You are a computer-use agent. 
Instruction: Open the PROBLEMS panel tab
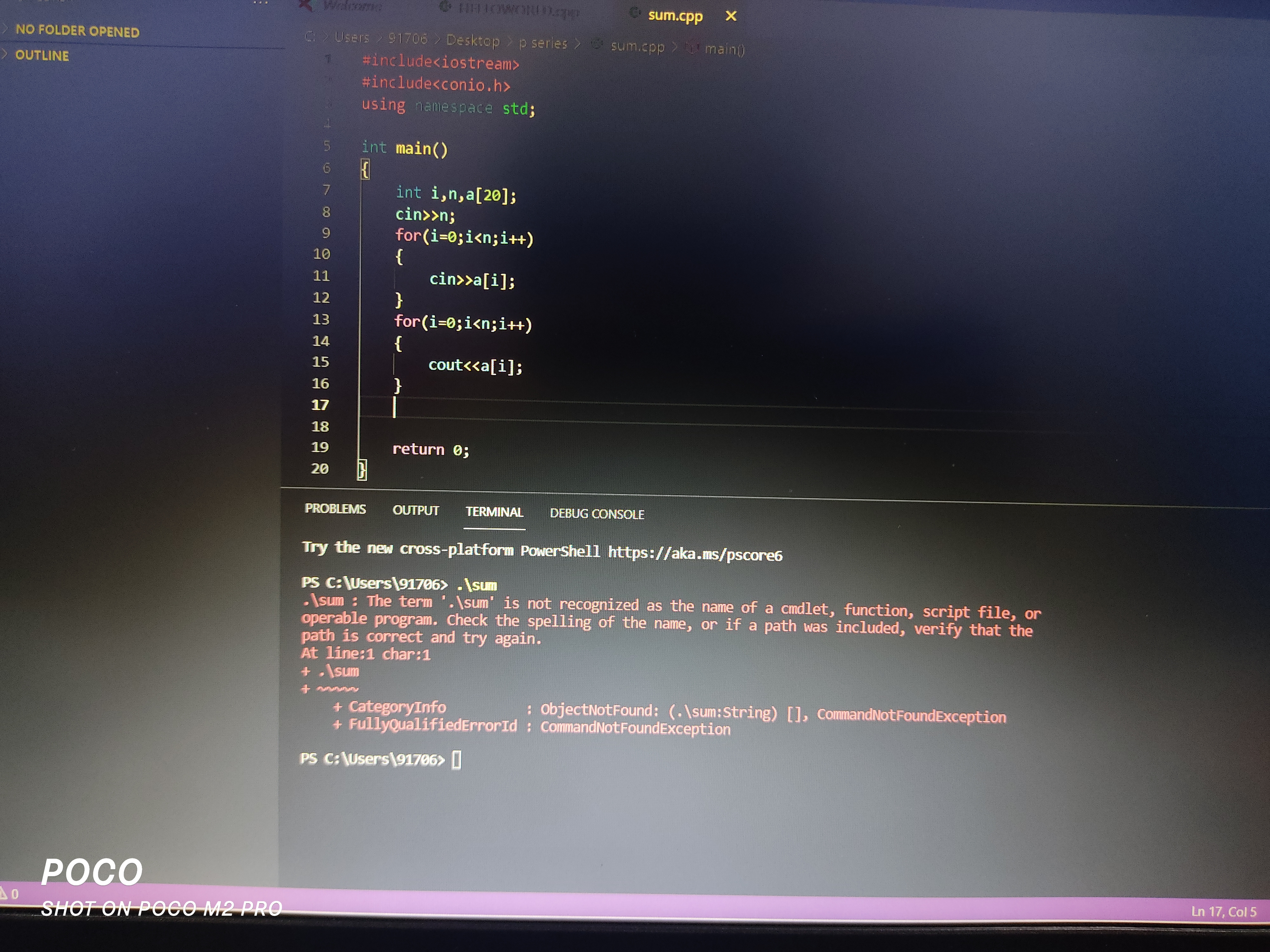335,509
